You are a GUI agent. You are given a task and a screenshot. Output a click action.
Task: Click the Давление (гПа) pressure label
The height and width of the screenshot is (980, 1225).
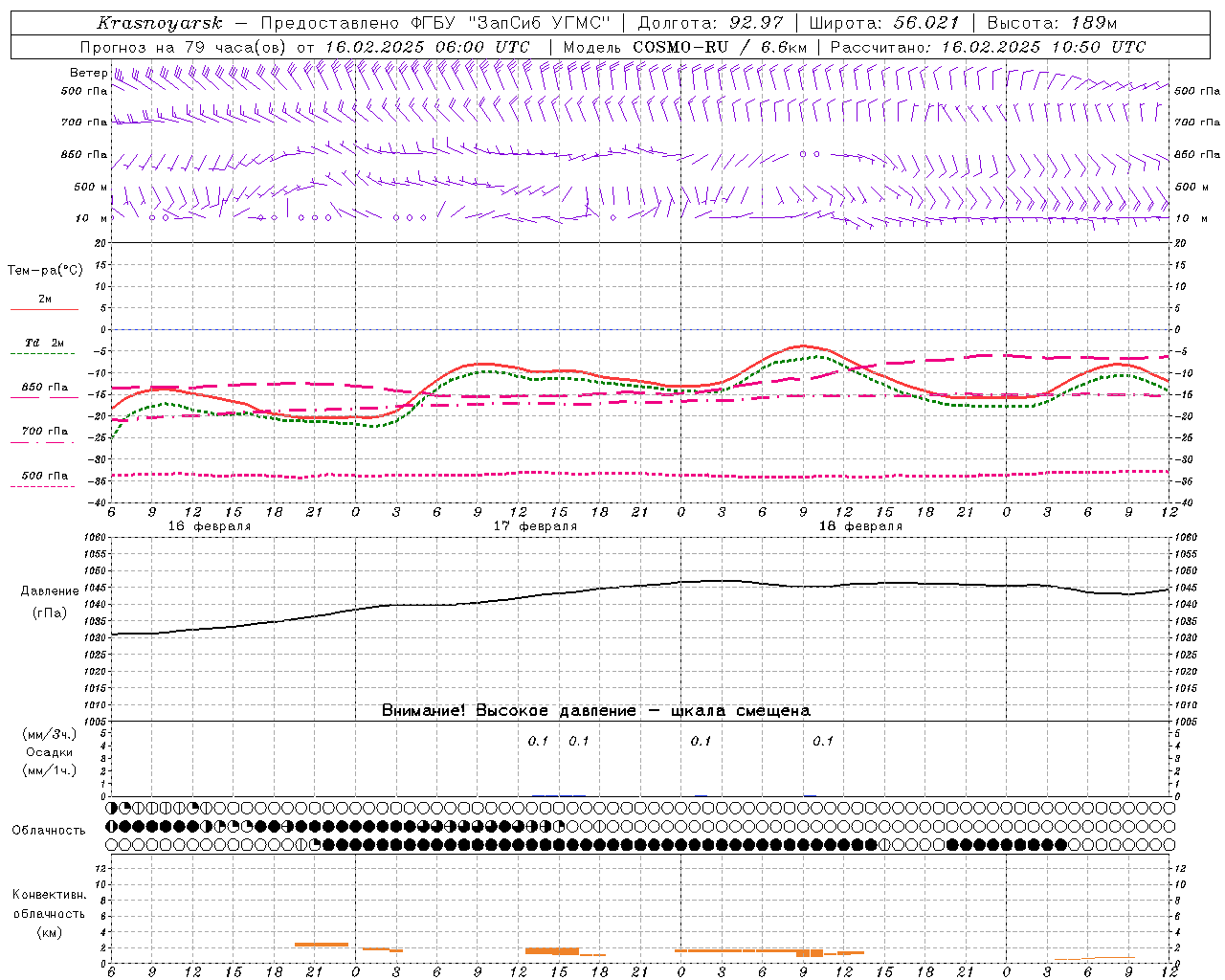tap(45, 602)
